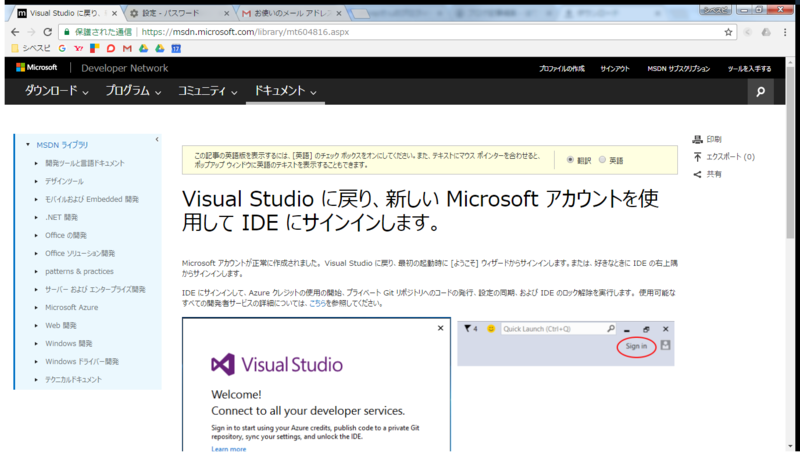Open the red-blue-yellow blocks bookmark icon

click(x=94, y=48)
